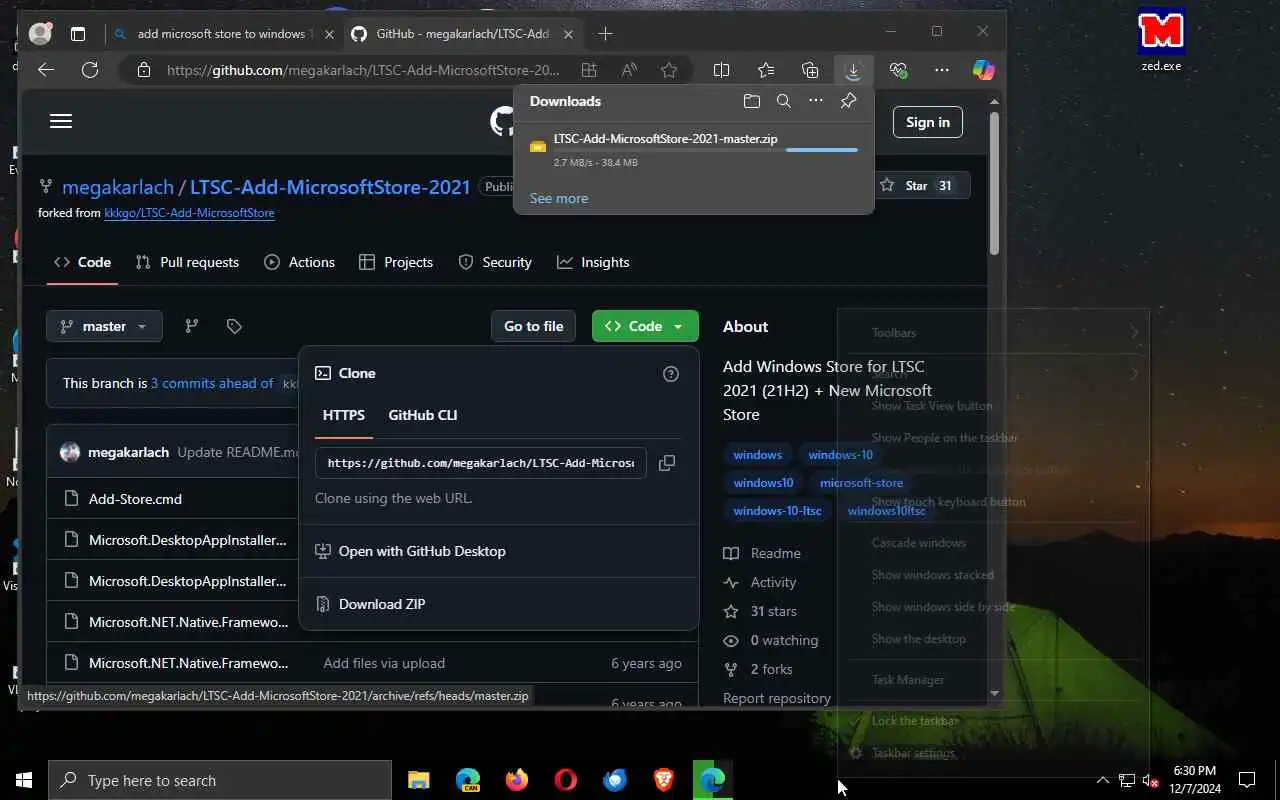Image resolution: width=1280 pixels, height=800 pixels.
Task: Close the 'add microsoft store to windows' tab
Action: (x=329, y=34)
